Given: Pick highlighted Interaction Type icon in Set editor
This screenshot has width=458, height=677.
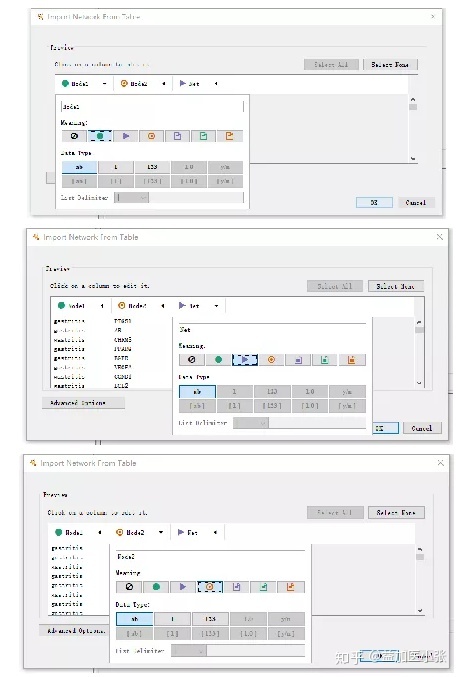Looking at the screenshot, I should point(245,359).
